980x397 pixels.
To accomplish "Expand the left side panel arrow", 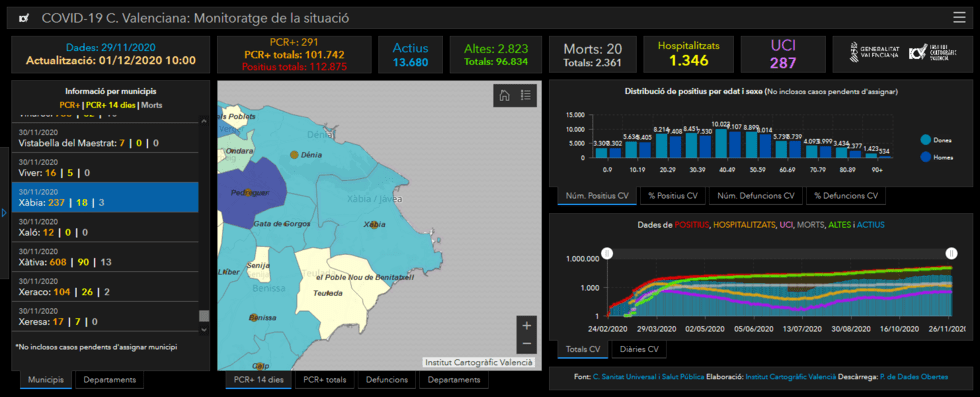I will tap(4, 213).
